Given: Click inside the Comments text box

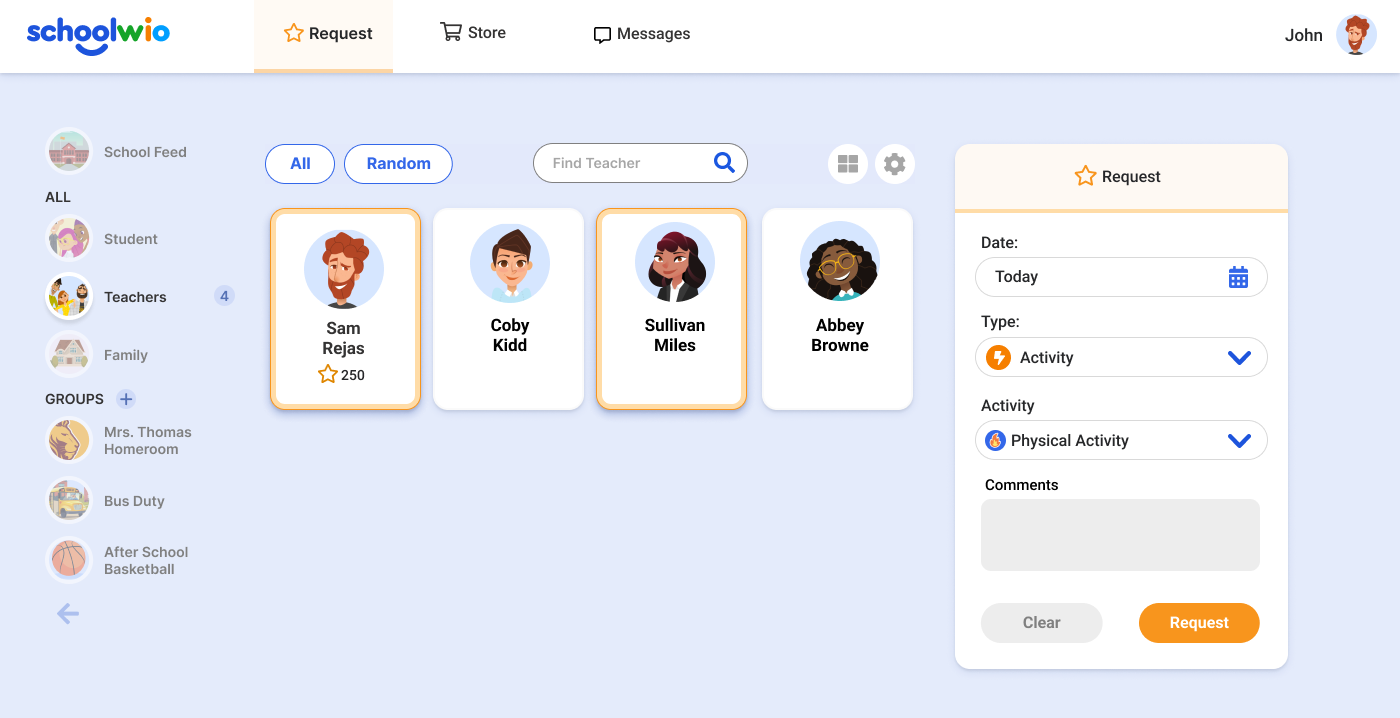Looking at the screenshot, I should point(1120,535).
